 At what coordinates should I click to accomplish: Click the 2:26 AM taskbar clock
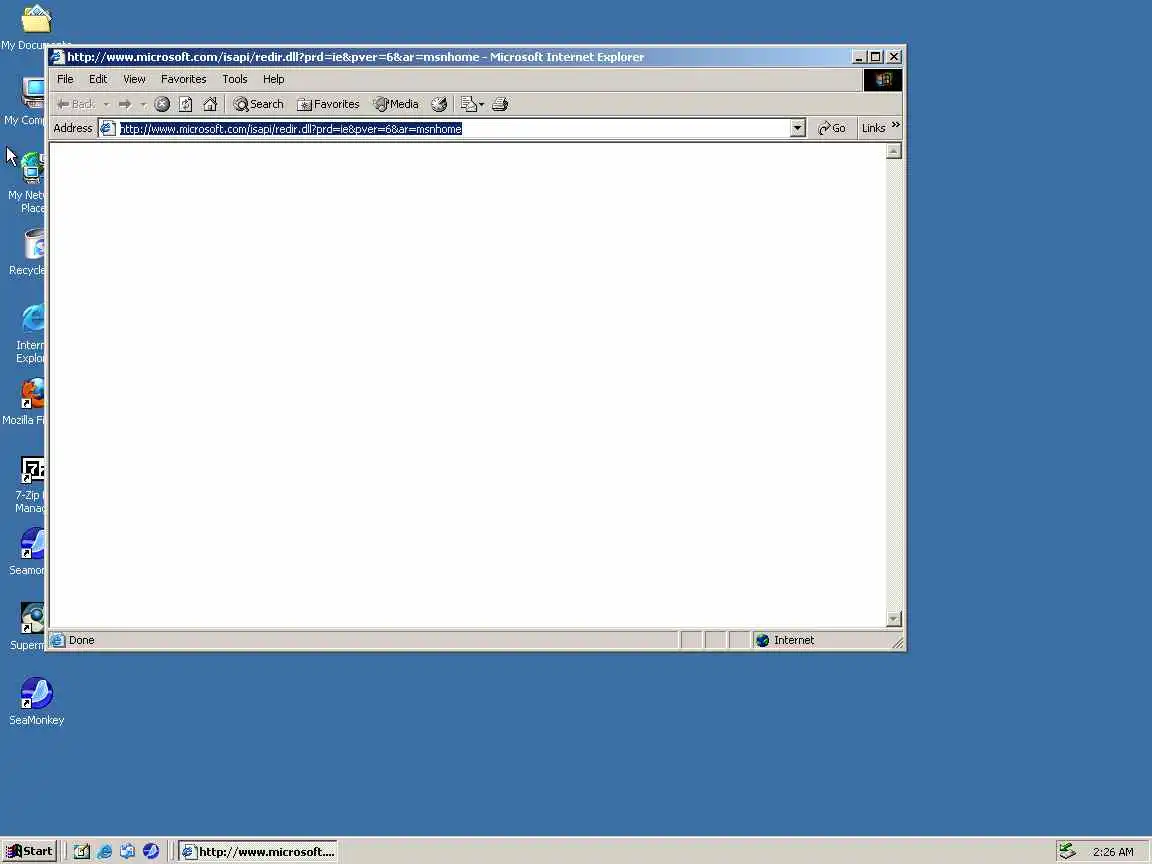[1113, 852]
